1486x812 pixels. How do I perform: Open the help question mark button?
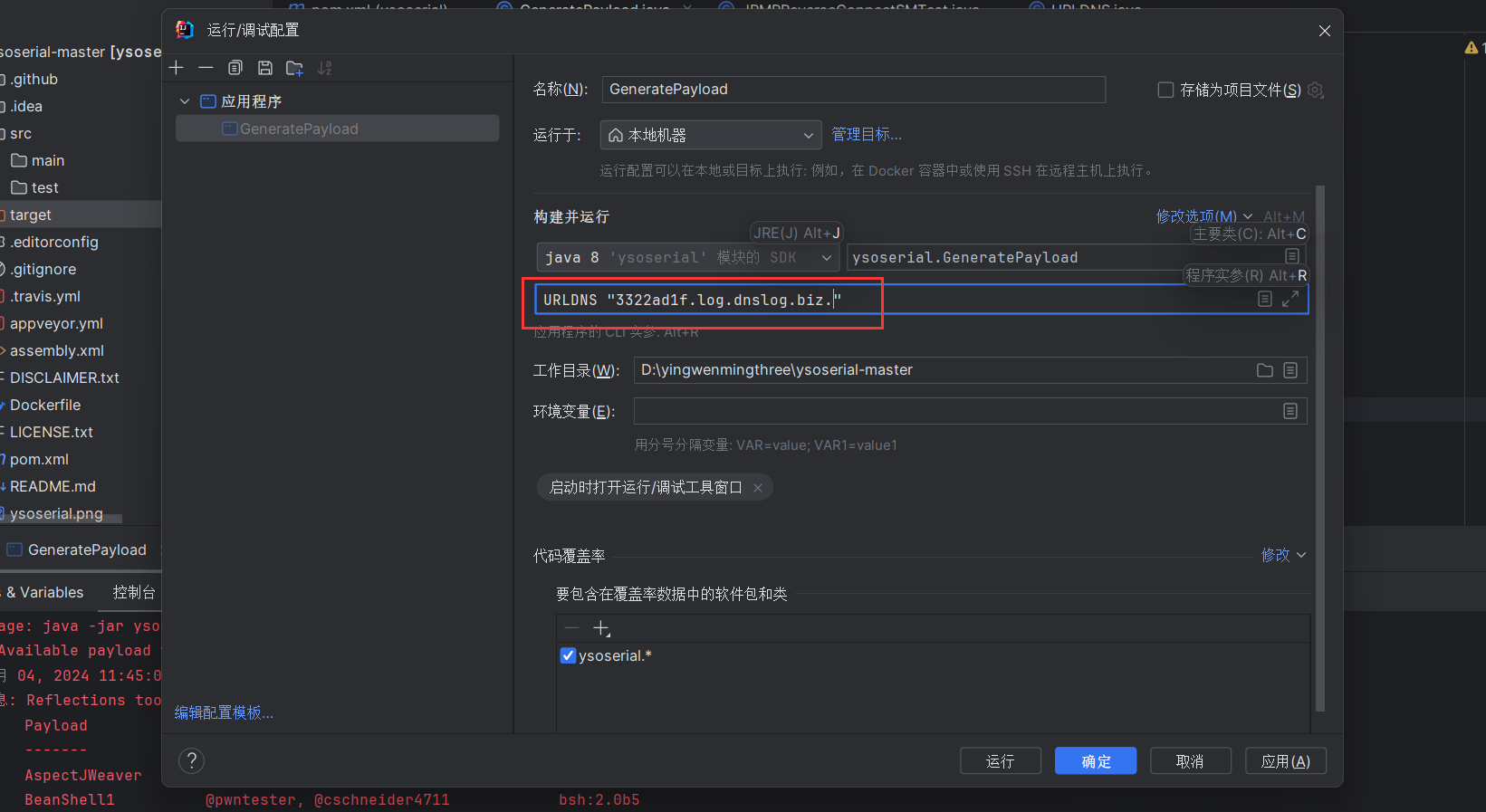click(x=191, y=761)
